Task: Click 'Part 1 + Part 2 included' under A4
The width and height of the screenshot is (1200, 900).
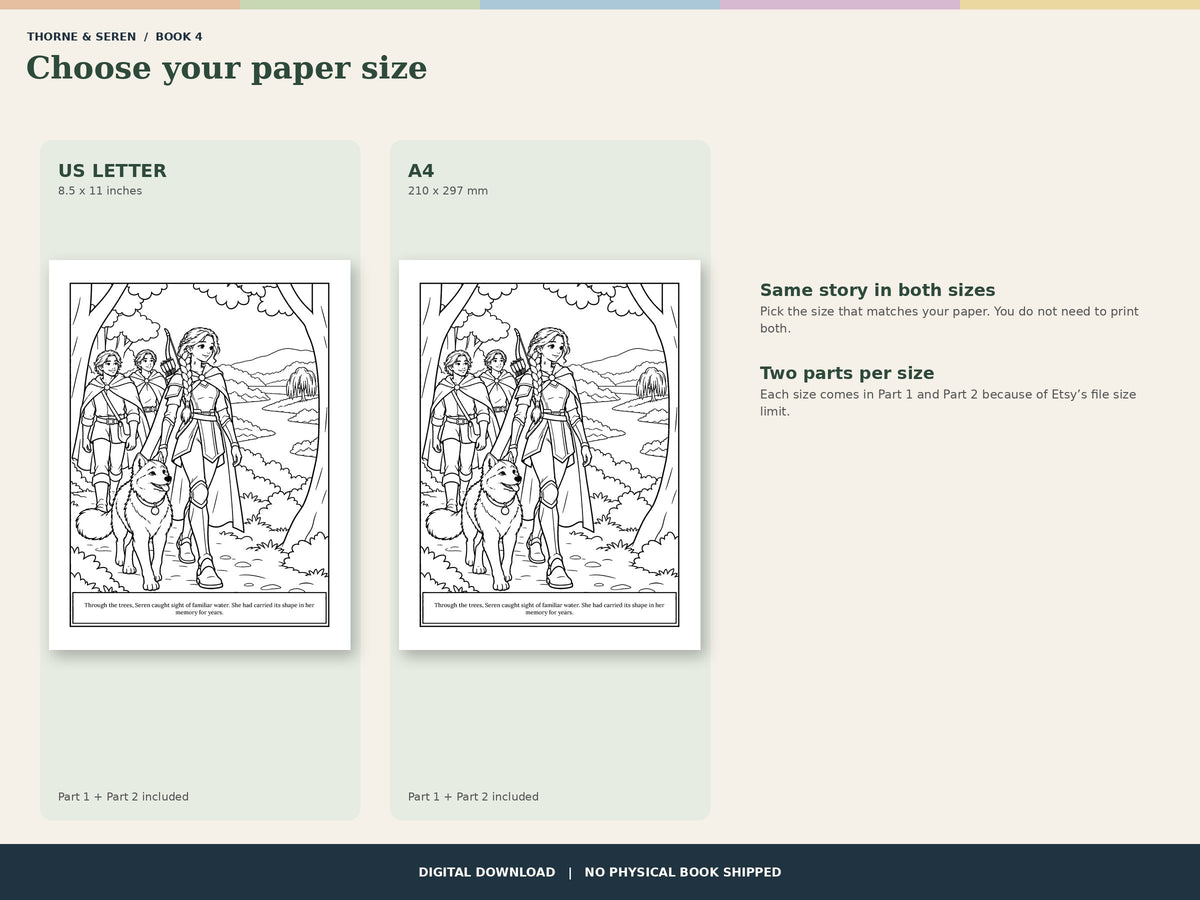Action: click(x=473, y=797)
